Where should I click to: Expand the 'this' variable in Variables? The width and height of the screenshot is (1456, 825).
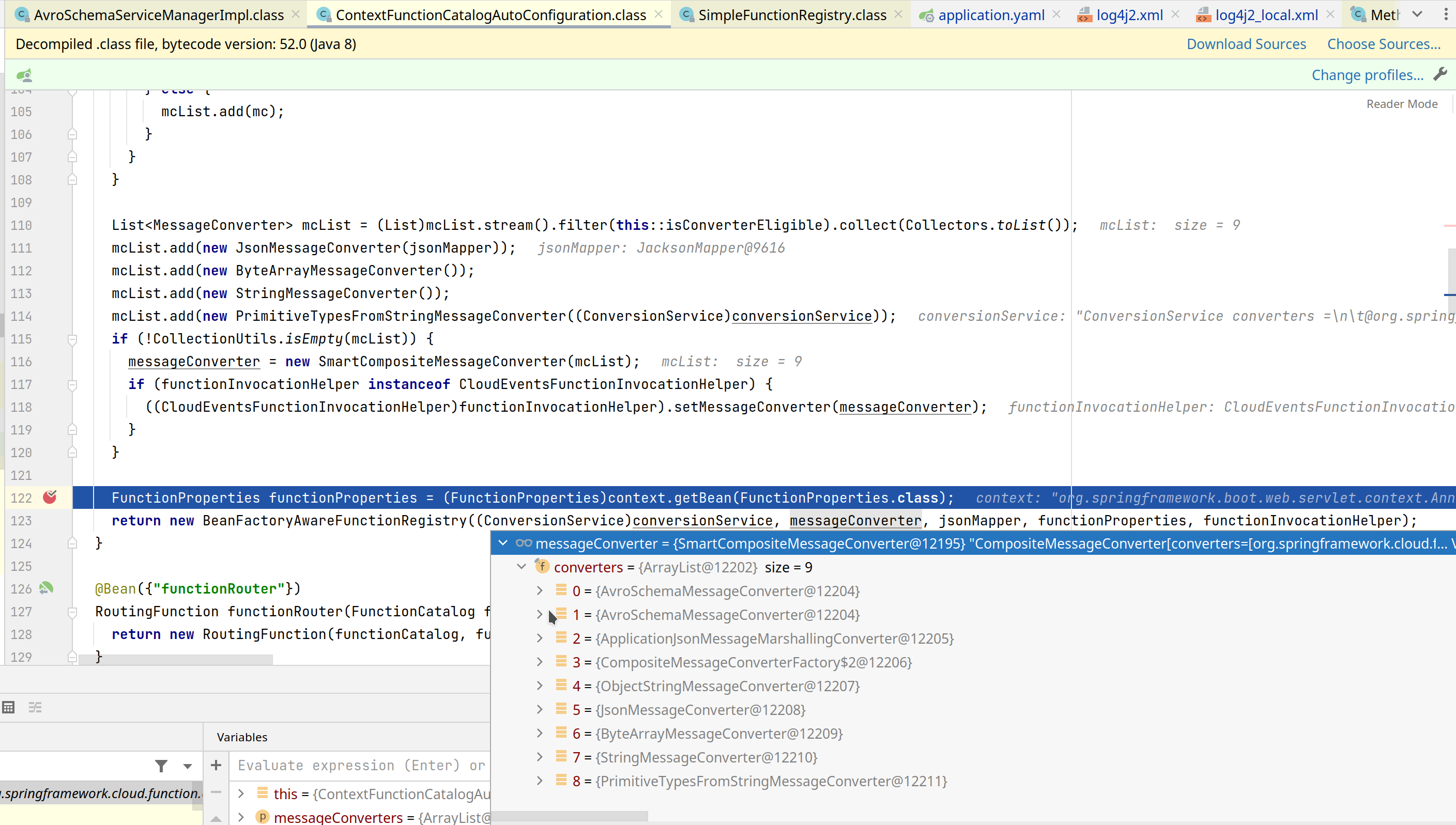coord(241,793)
